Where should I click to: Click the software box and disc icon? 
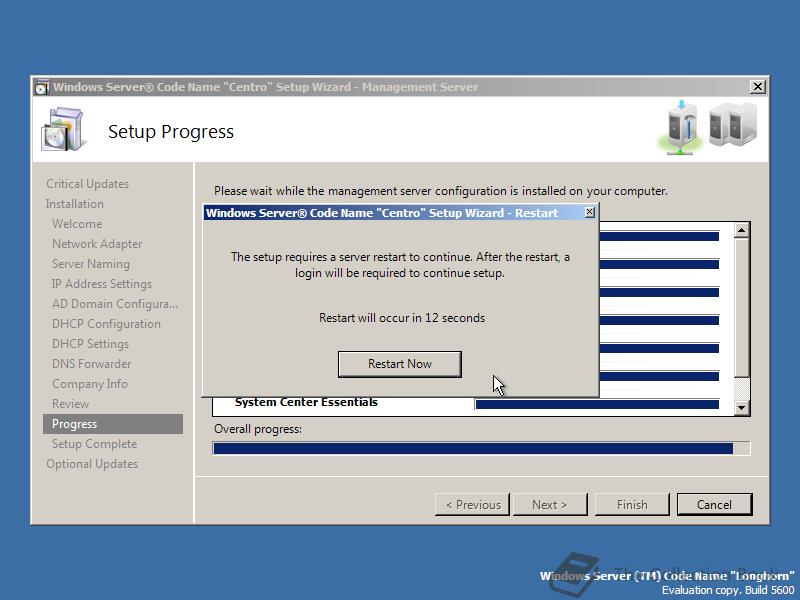62,130
